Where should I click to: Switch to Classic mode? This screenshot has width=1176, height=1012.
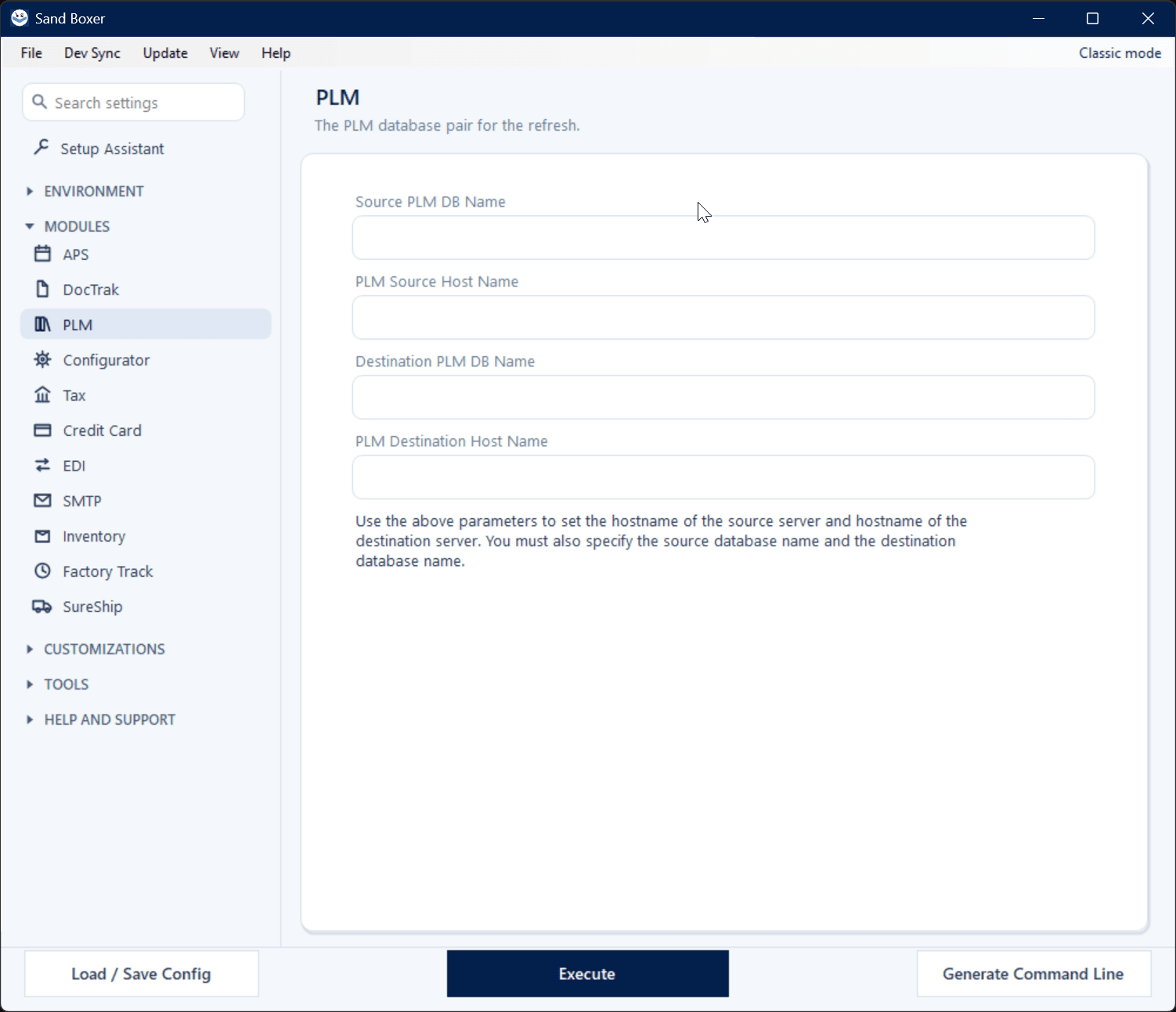(x=1120, y=53)
